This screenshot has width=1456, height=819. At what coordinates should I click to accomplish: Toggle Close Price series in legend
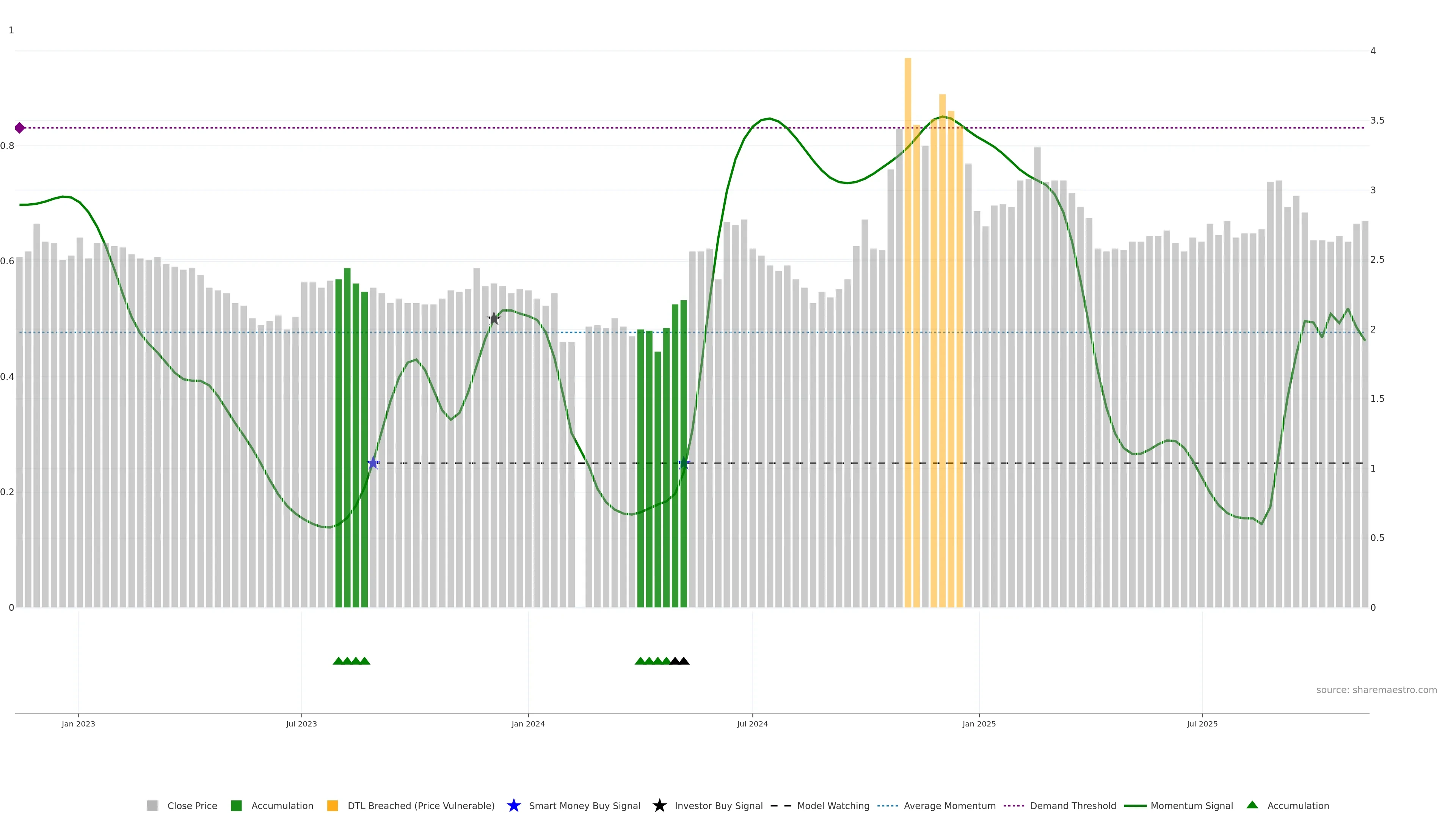click(191, 805)
